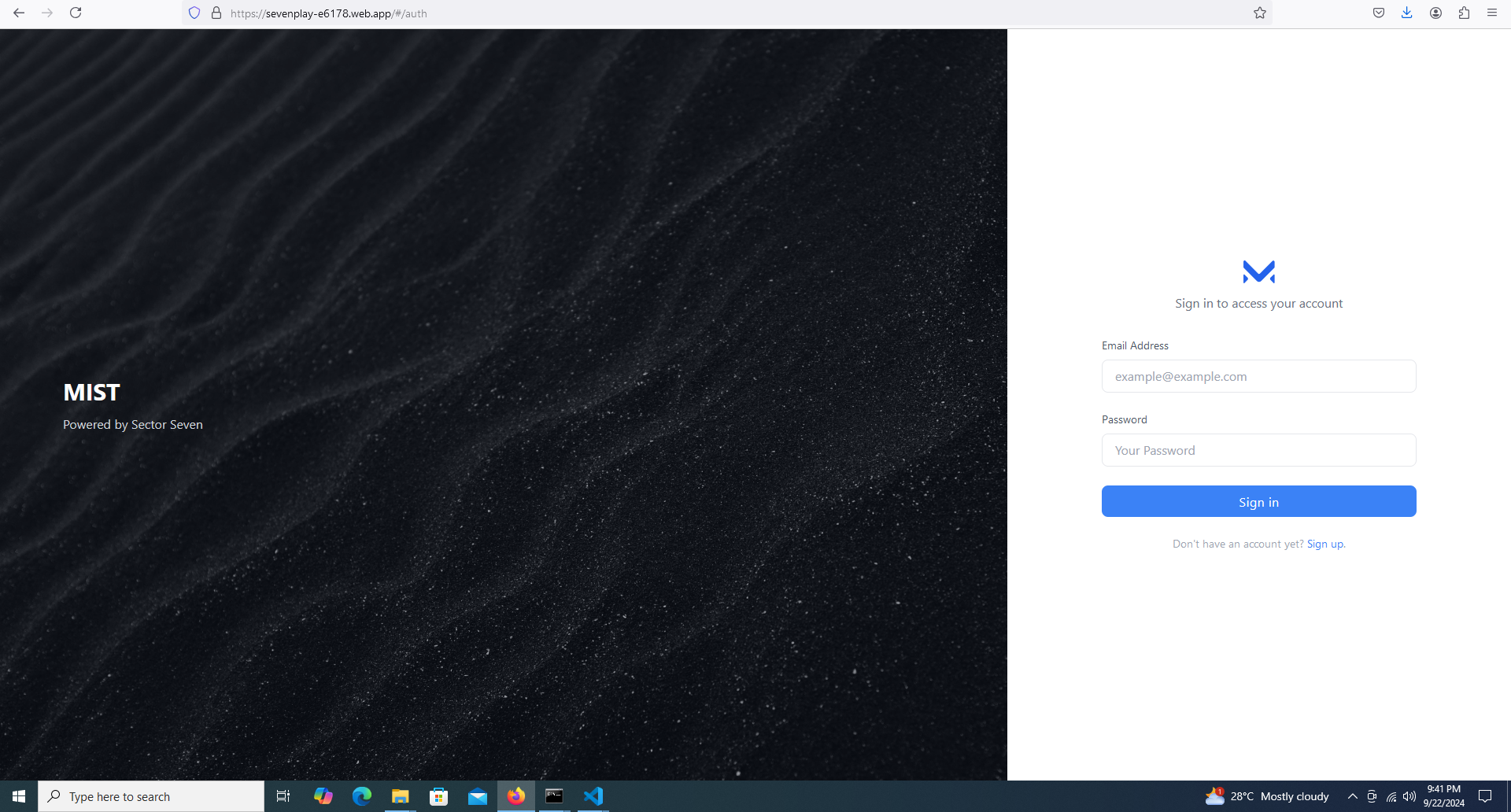Open the browser extensions icon
This screenshot has width=1511, height=812.
click(x=1464, y=13)
